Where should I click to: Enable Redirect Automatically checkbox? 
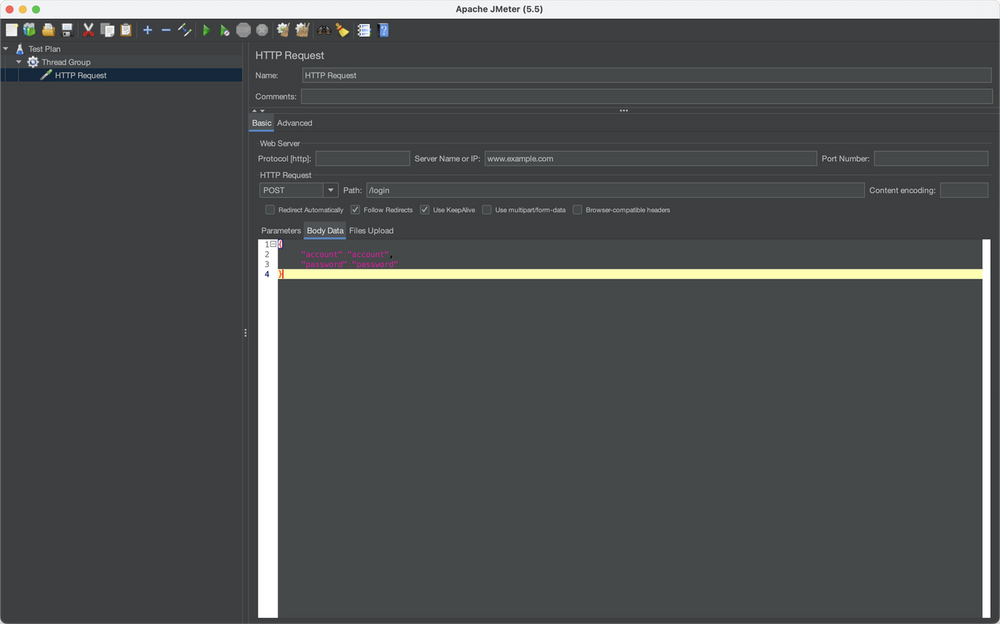pos(270,210)
